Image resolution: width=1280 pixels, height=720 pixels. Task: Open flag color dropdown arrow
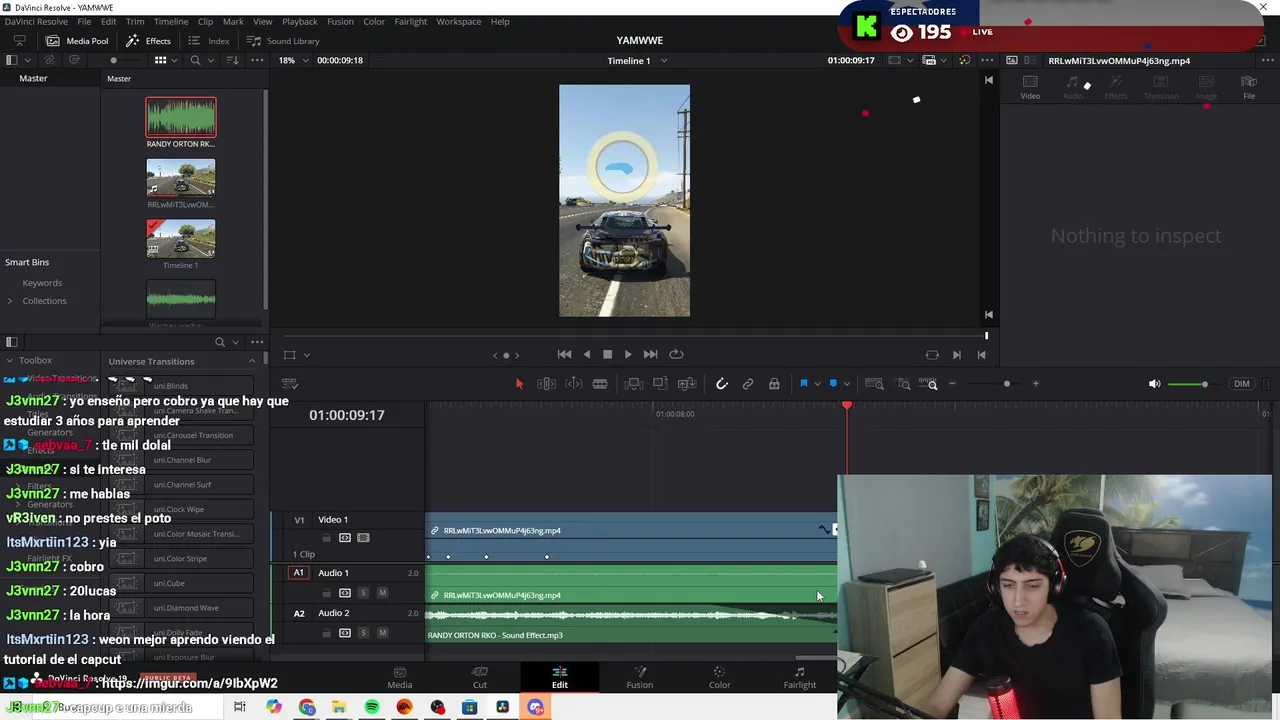pyautogui.click(x=817, y=384)
